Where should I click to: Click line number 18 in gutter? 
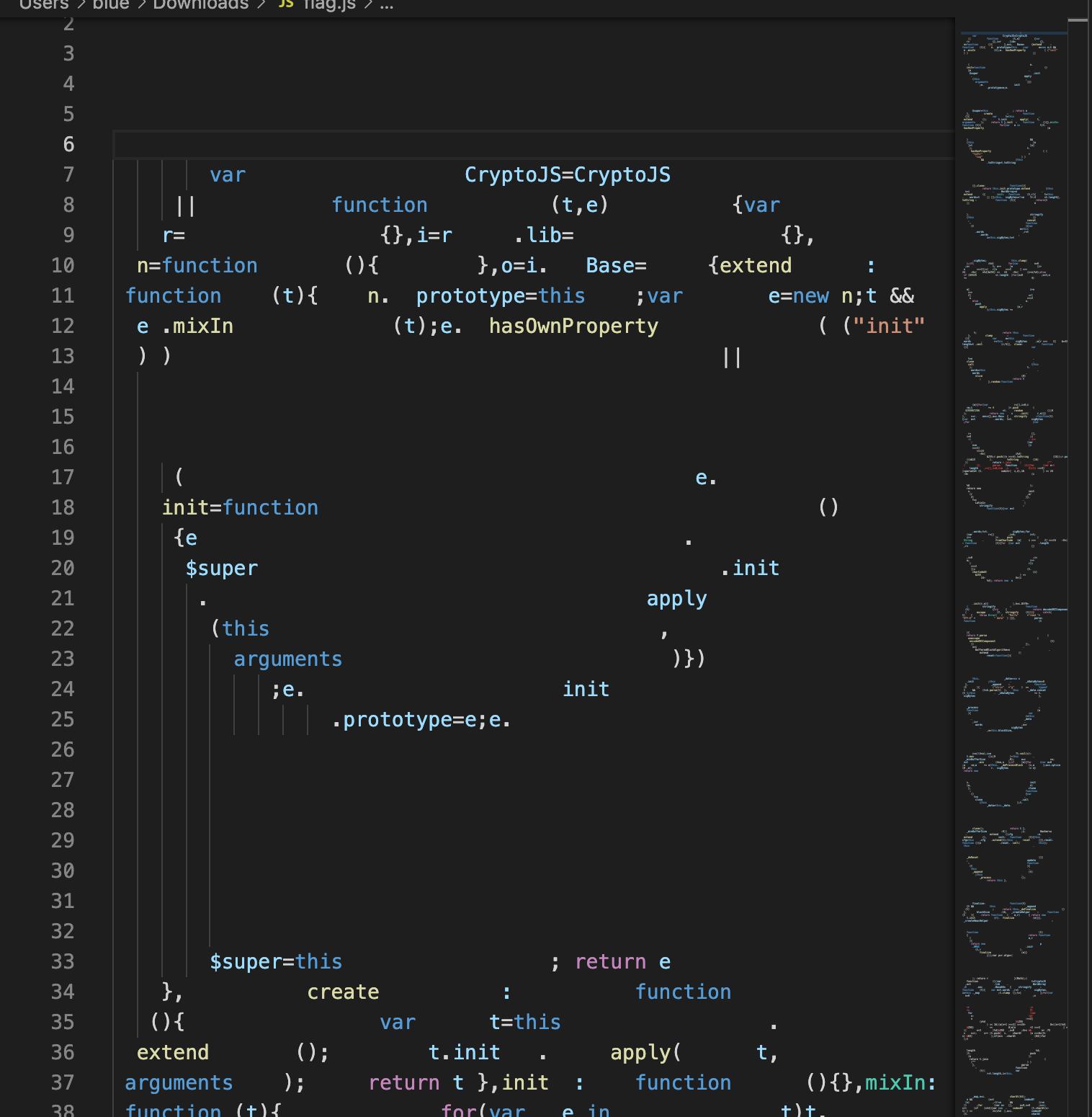pyautogui.click(x=63, y=508)
